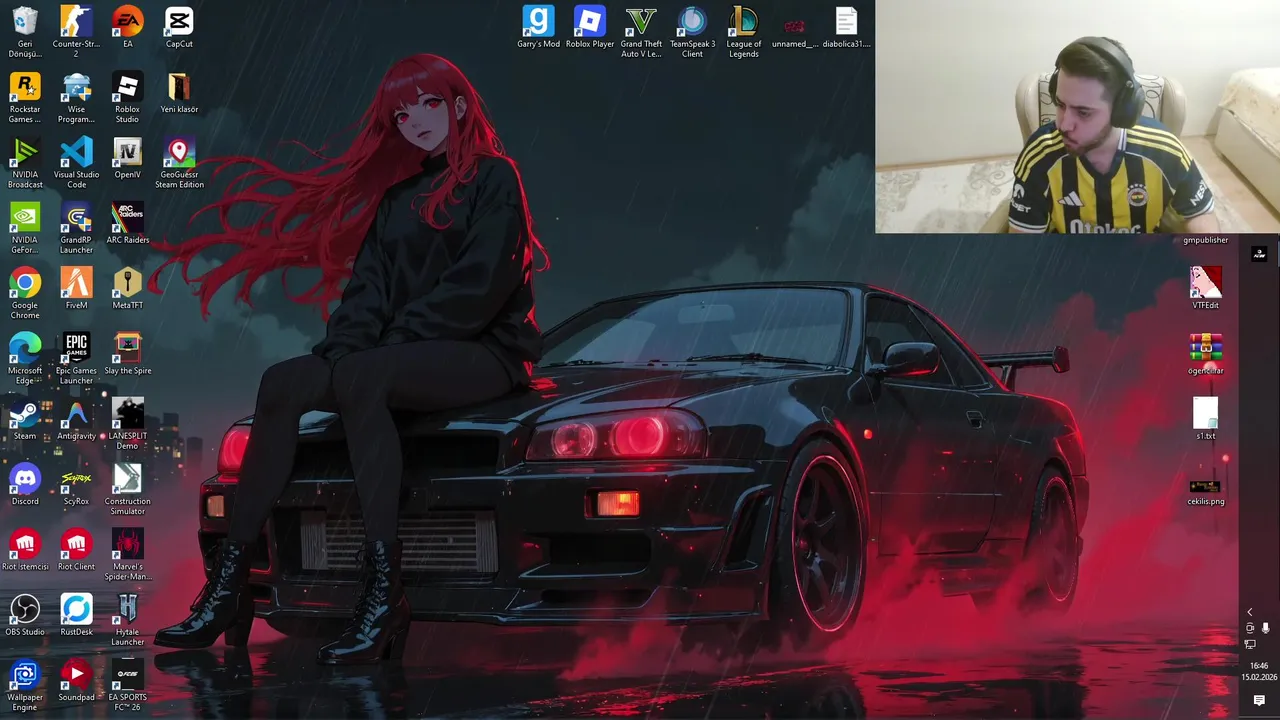Select the gmpublisher label text
This screenshot has height=720, width=1280.
1205,240
